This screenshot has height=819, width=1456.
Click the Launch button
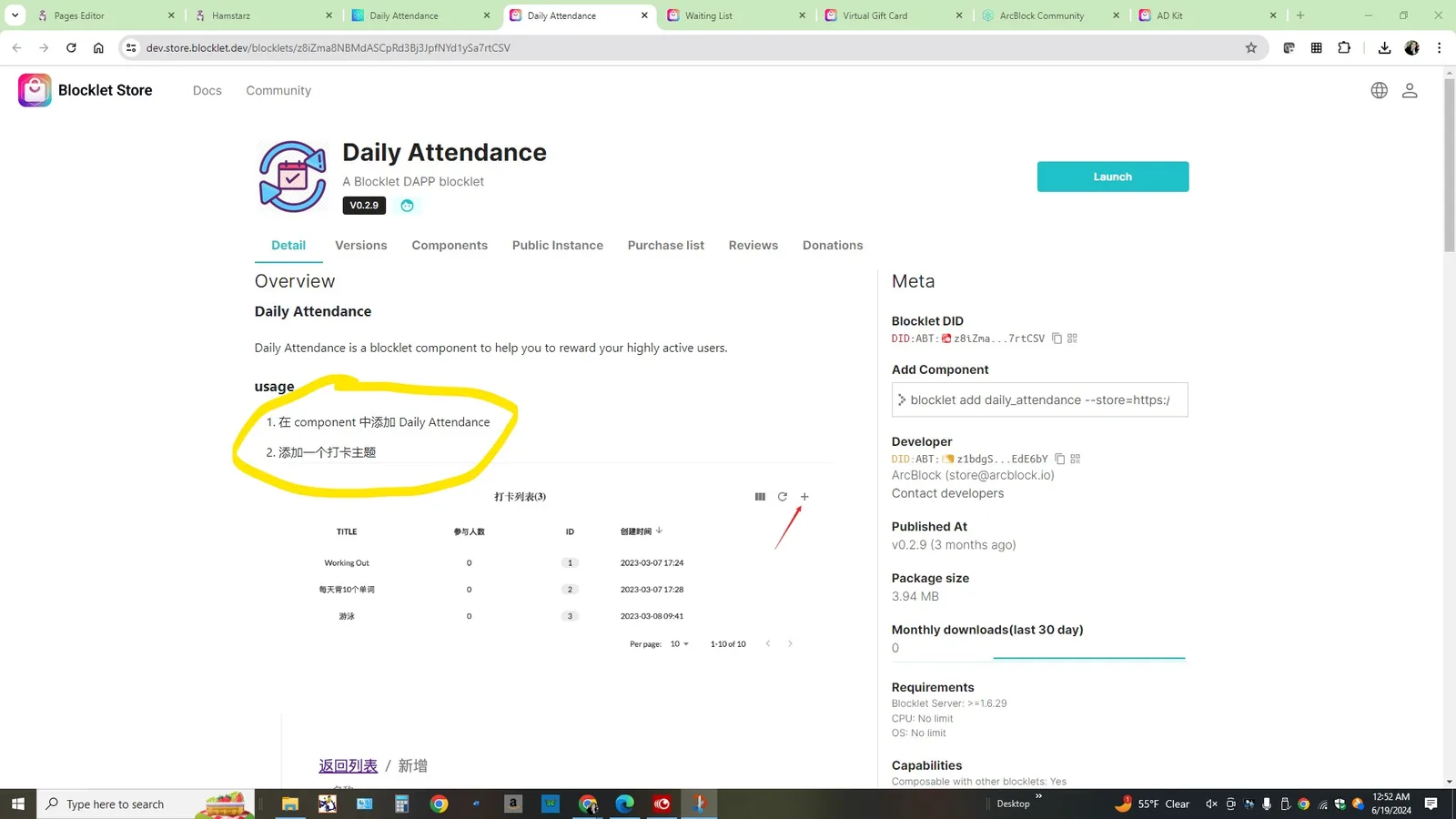click(x=1113, y=177)
